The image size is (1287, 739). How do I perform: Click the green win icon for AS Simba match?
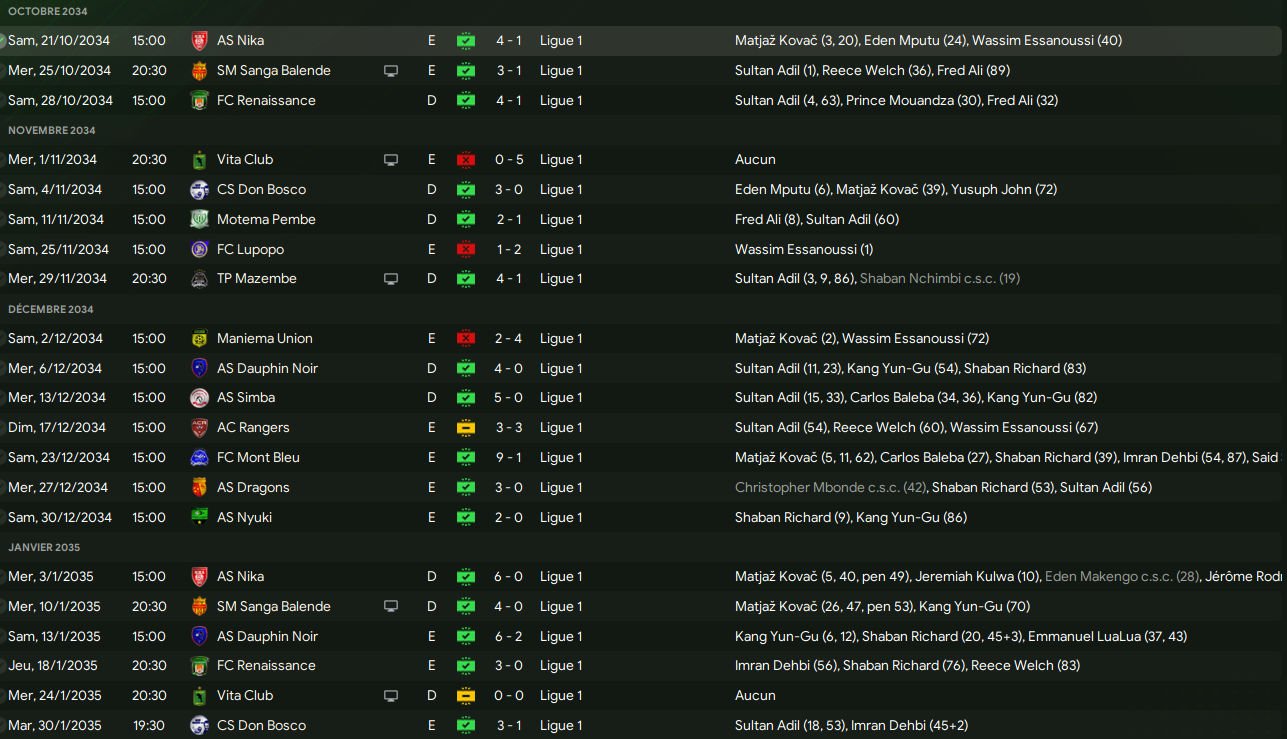(466, 398)
